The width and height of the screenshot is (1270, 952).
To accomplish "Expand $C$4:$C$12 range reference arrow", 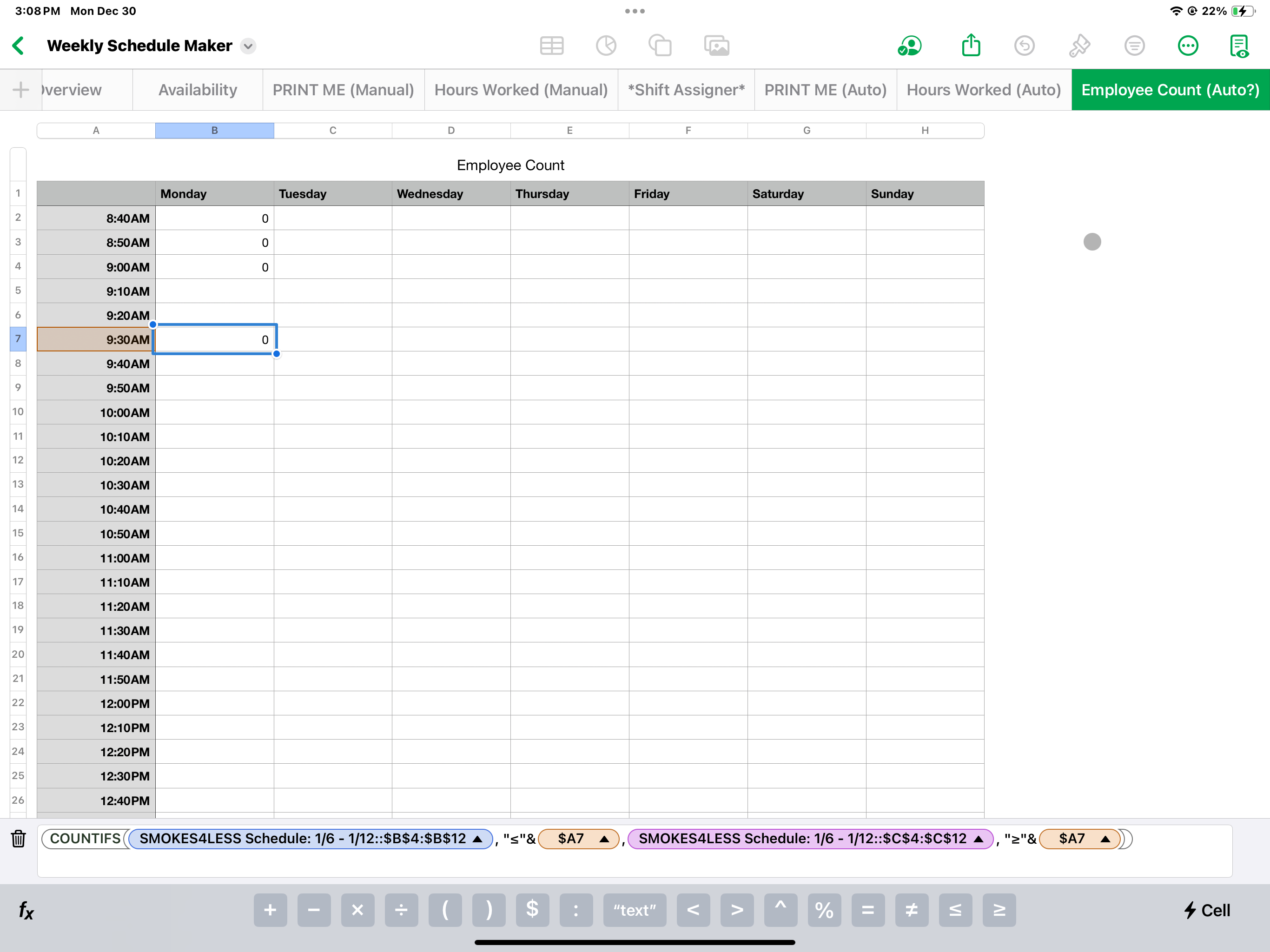I will point(979,839).
